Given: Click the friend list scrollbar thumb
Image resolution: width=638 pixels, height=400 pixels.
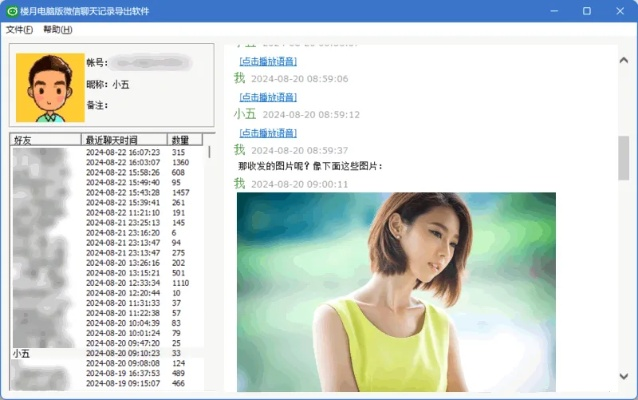Looking at the screenshot, I should 209,152.
